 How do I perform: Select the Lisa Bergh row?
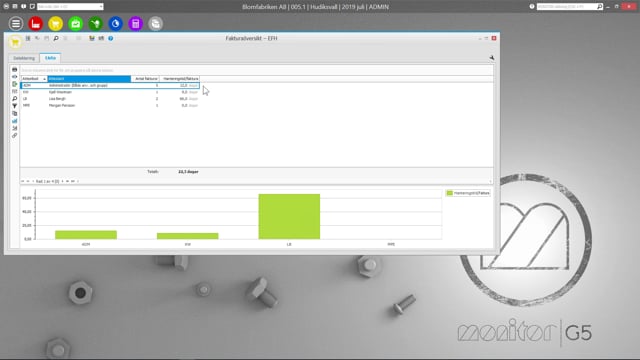point(110,99)
